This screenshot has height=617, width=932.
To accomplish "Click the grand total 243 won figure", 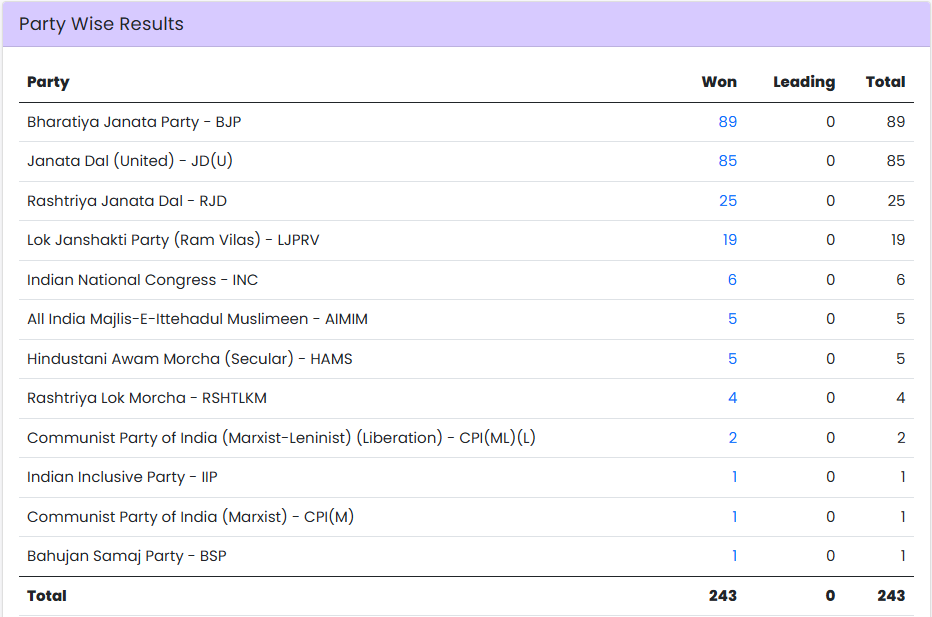I will point(722,596).
